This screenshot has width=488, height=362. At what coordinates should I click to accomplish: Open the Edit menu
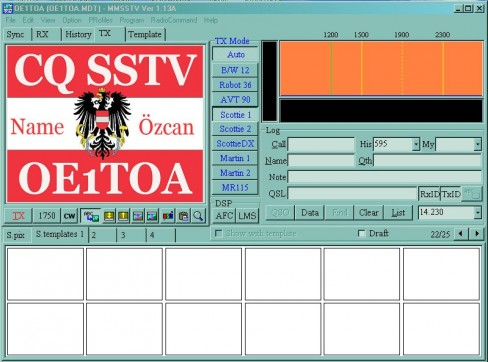[28, 20]
